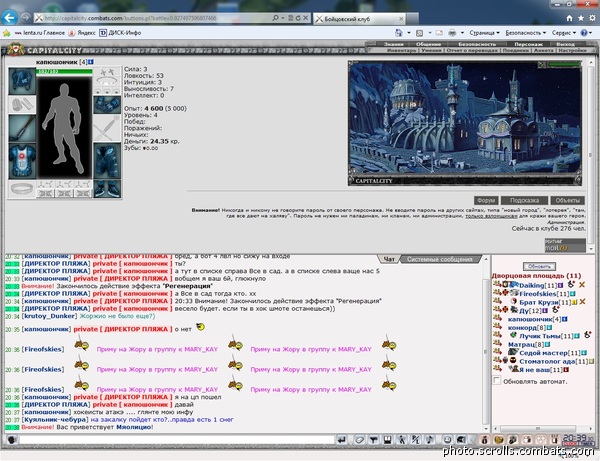Click the eraser clear chat icon
Viewport: 600px width, 461px height.
pyautogui.click(x=359, y=440)
